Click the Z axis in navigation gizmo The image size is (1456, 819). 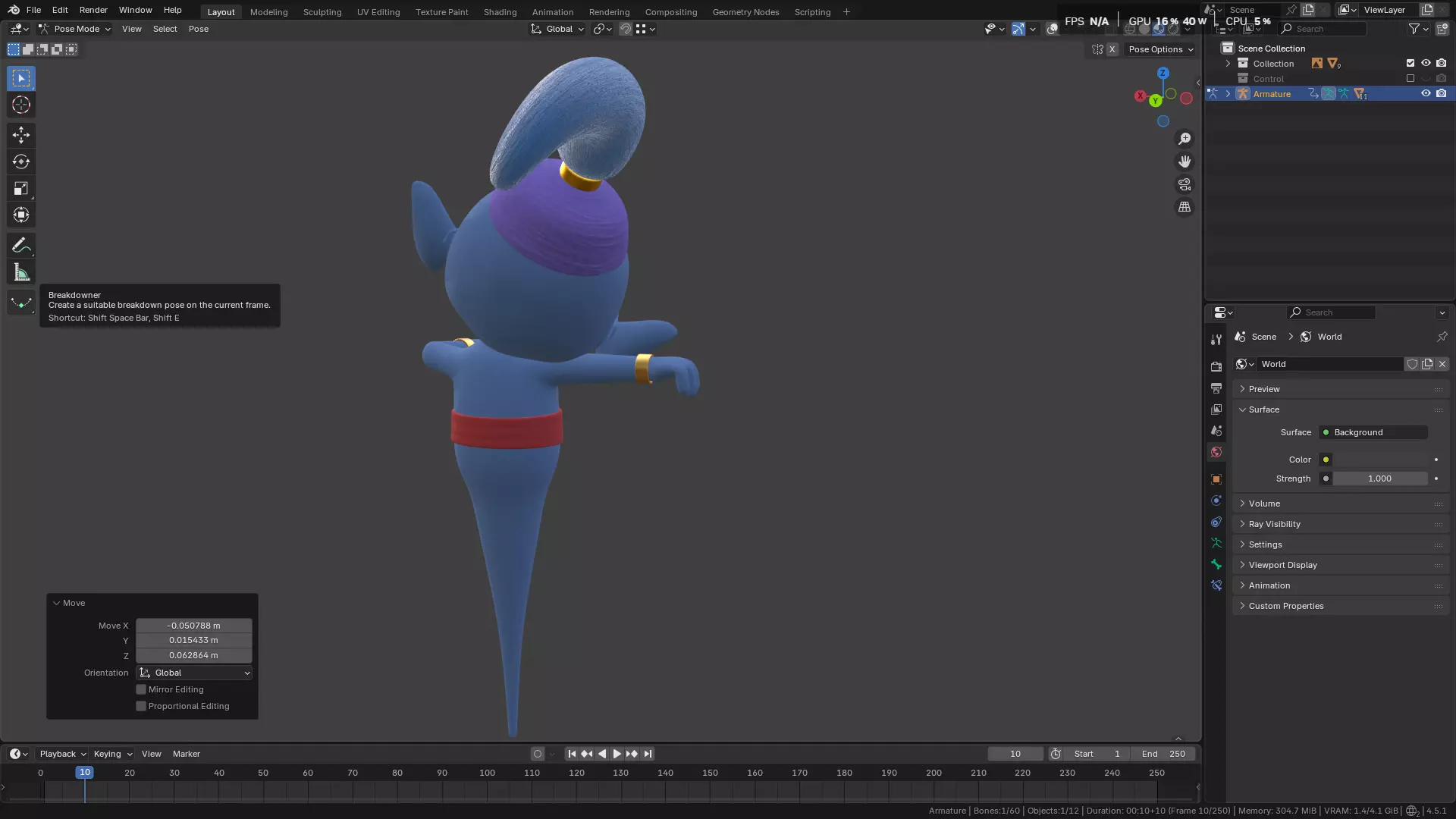coord(1163,73)
